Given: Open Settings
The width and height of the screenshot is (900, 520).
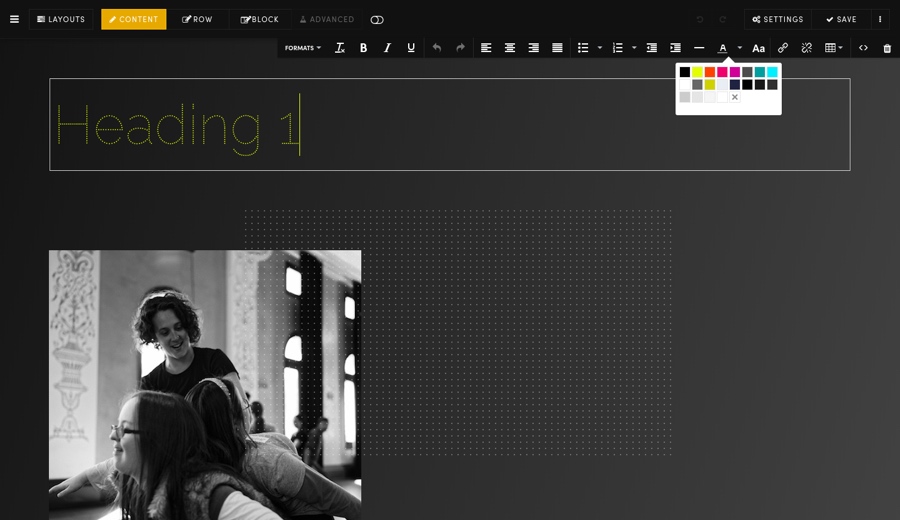Looking at the screenshot, I should click(x=778, y=20).
